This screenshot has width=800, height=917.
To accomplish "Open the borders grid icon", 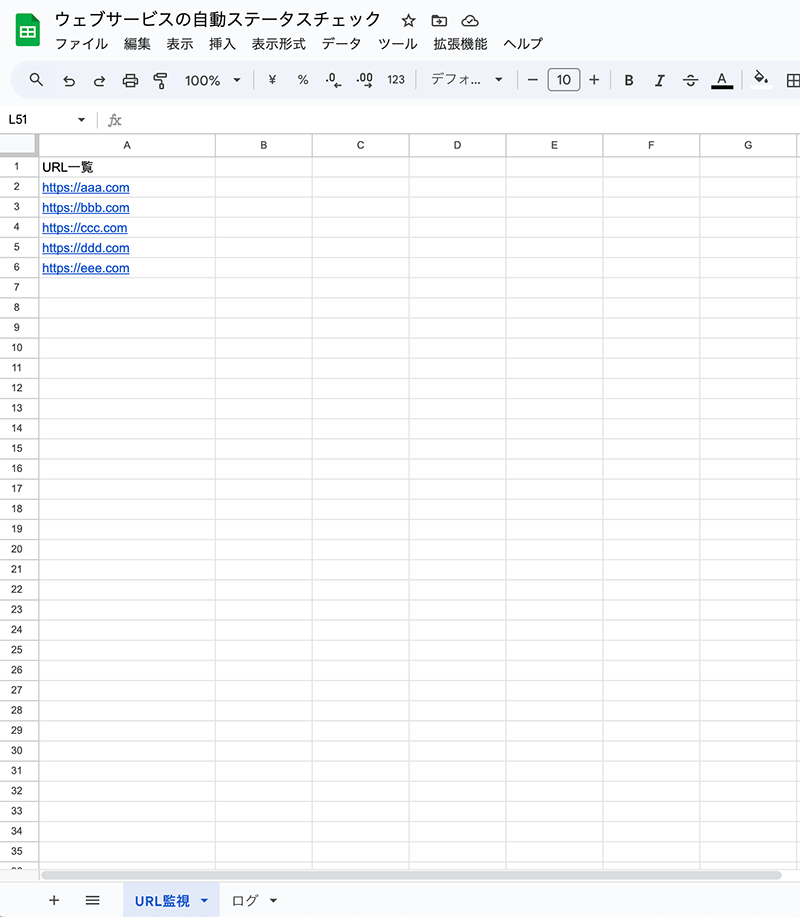I will pos(792,80).
